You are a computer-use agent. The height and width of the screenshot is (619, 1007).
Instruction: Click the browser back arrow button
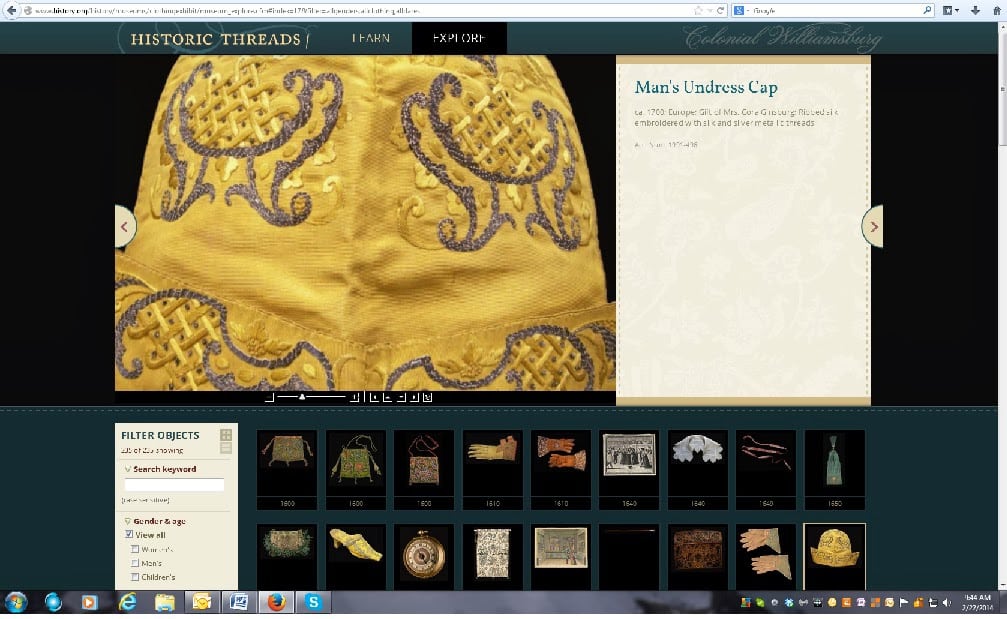pyautogui.click(x=10, y=10)
